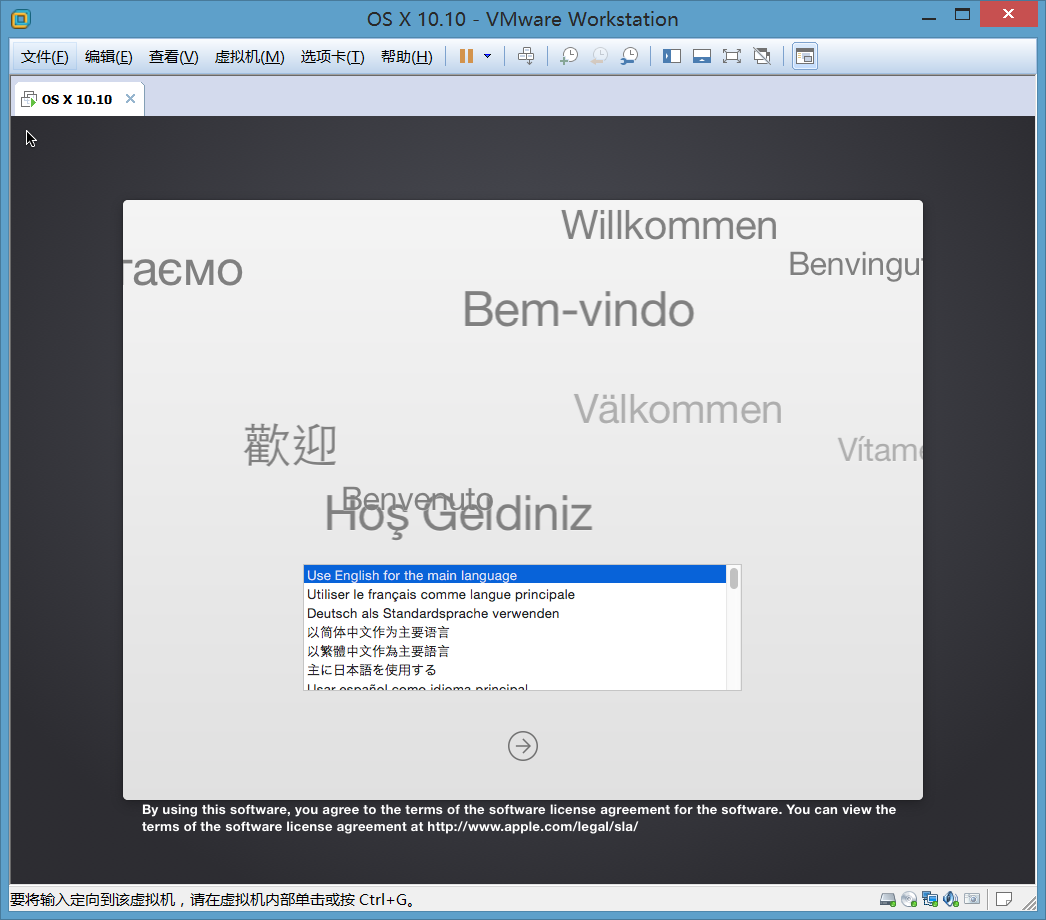
Task: Select 主に日本語を使用する in the list
Action: (514, 670)
